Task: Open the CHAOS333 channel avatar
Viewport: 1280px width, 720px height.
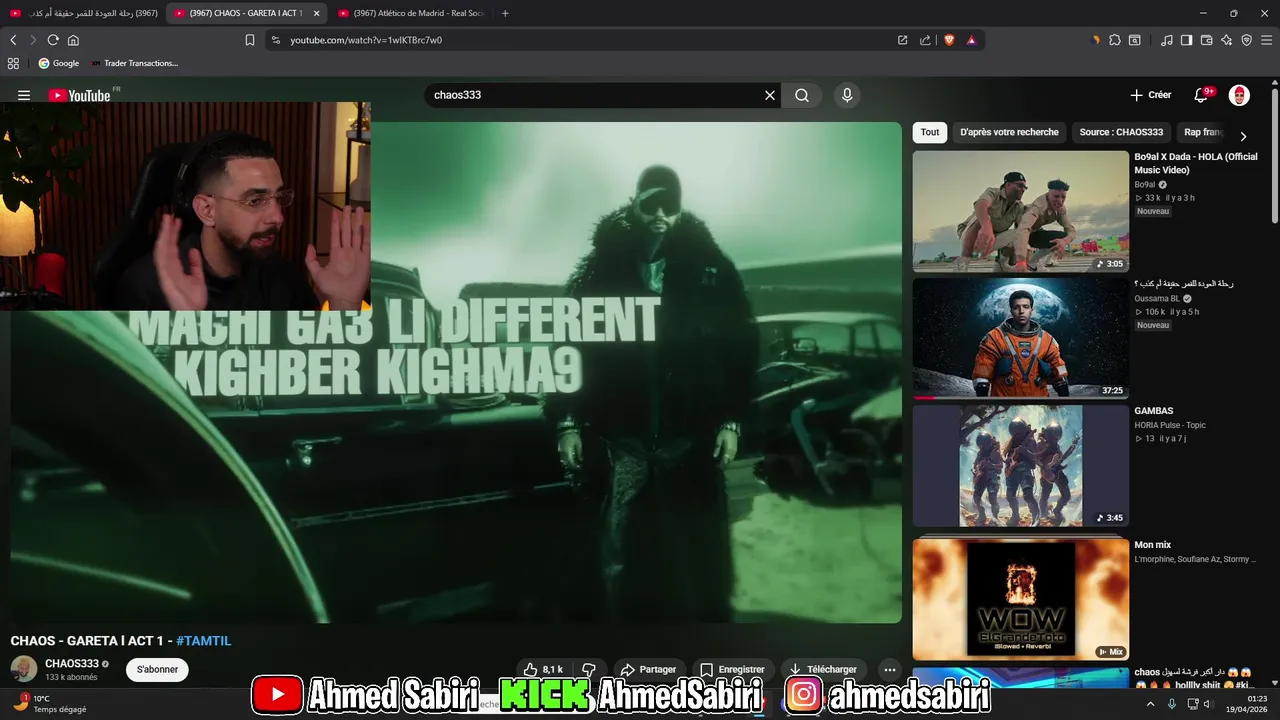Action: 24,669
